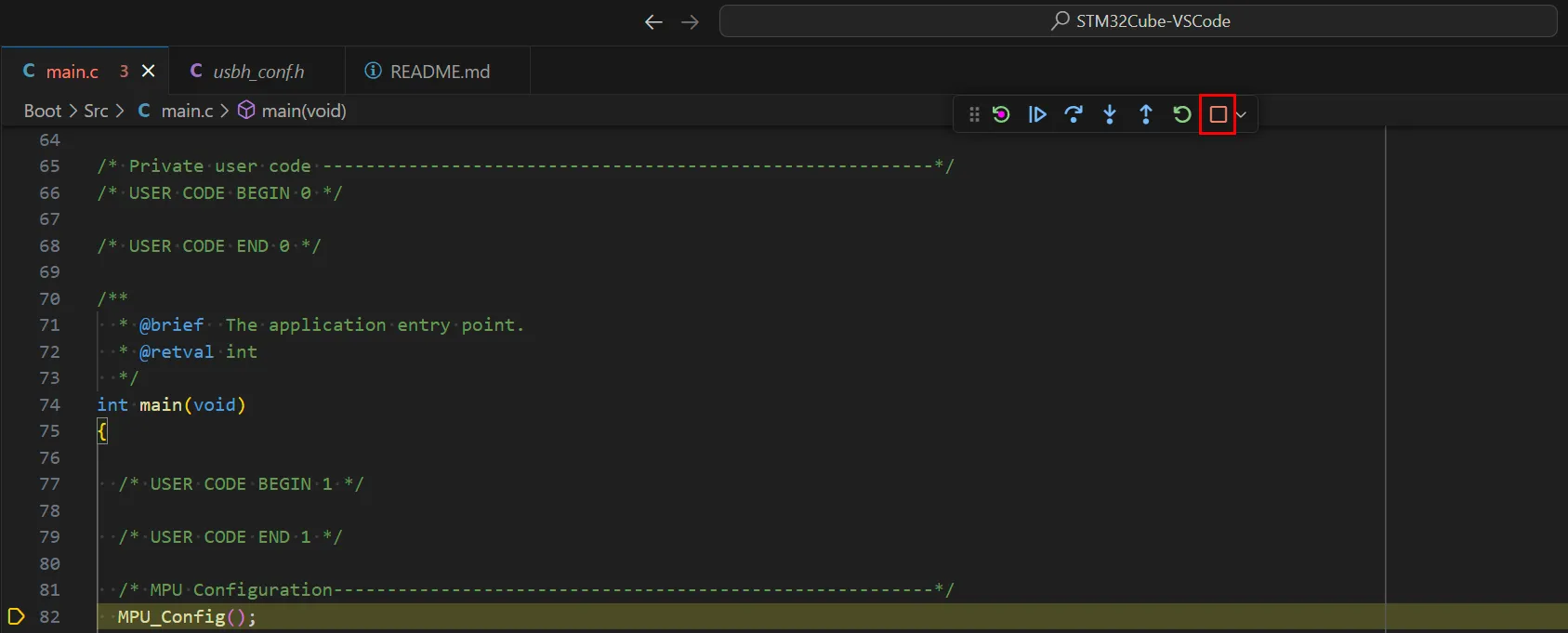Step over the current line
This screenshot has height=633, width=1568.
[1074, 114]
